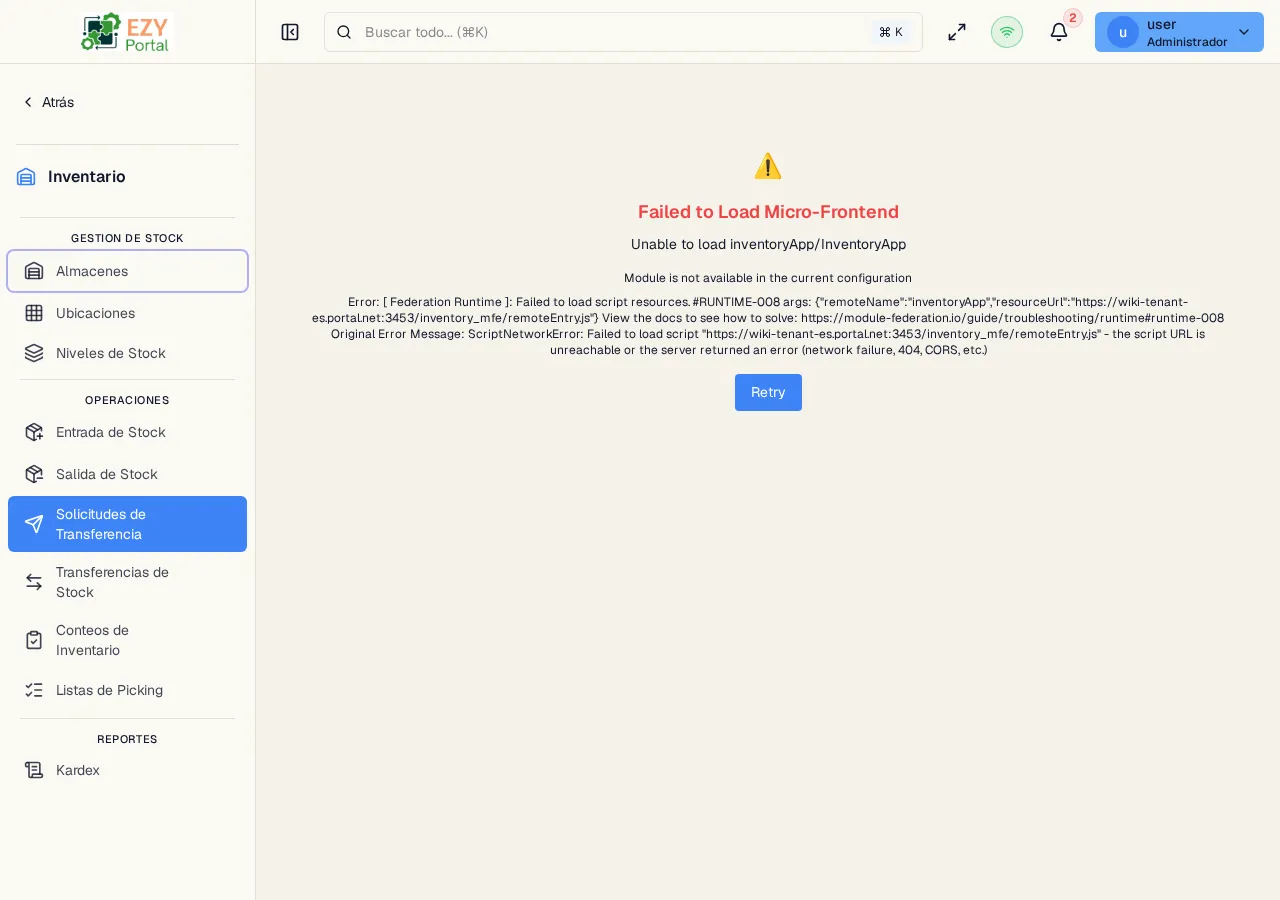
Task: Click the Conteos clipboard check icon
Action: click(x=34, y=640)
